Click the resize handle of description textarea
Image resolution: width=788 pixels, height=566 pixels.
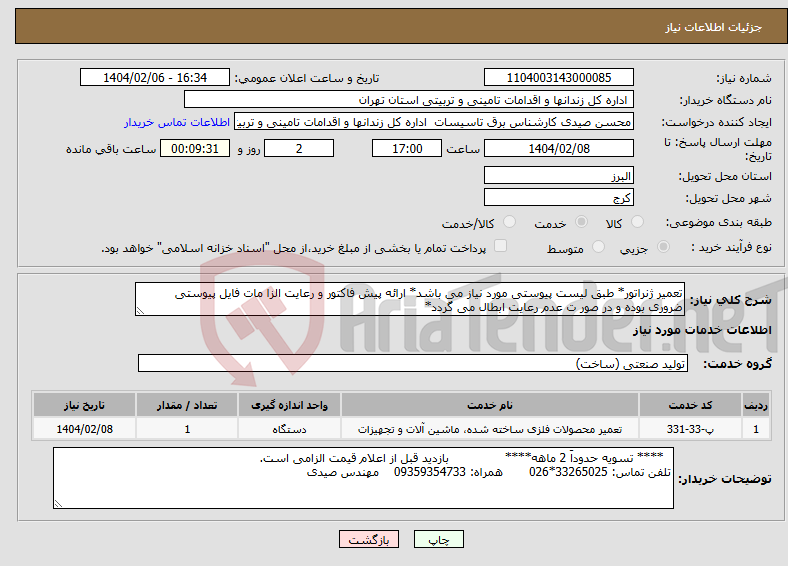pos(140,311)
